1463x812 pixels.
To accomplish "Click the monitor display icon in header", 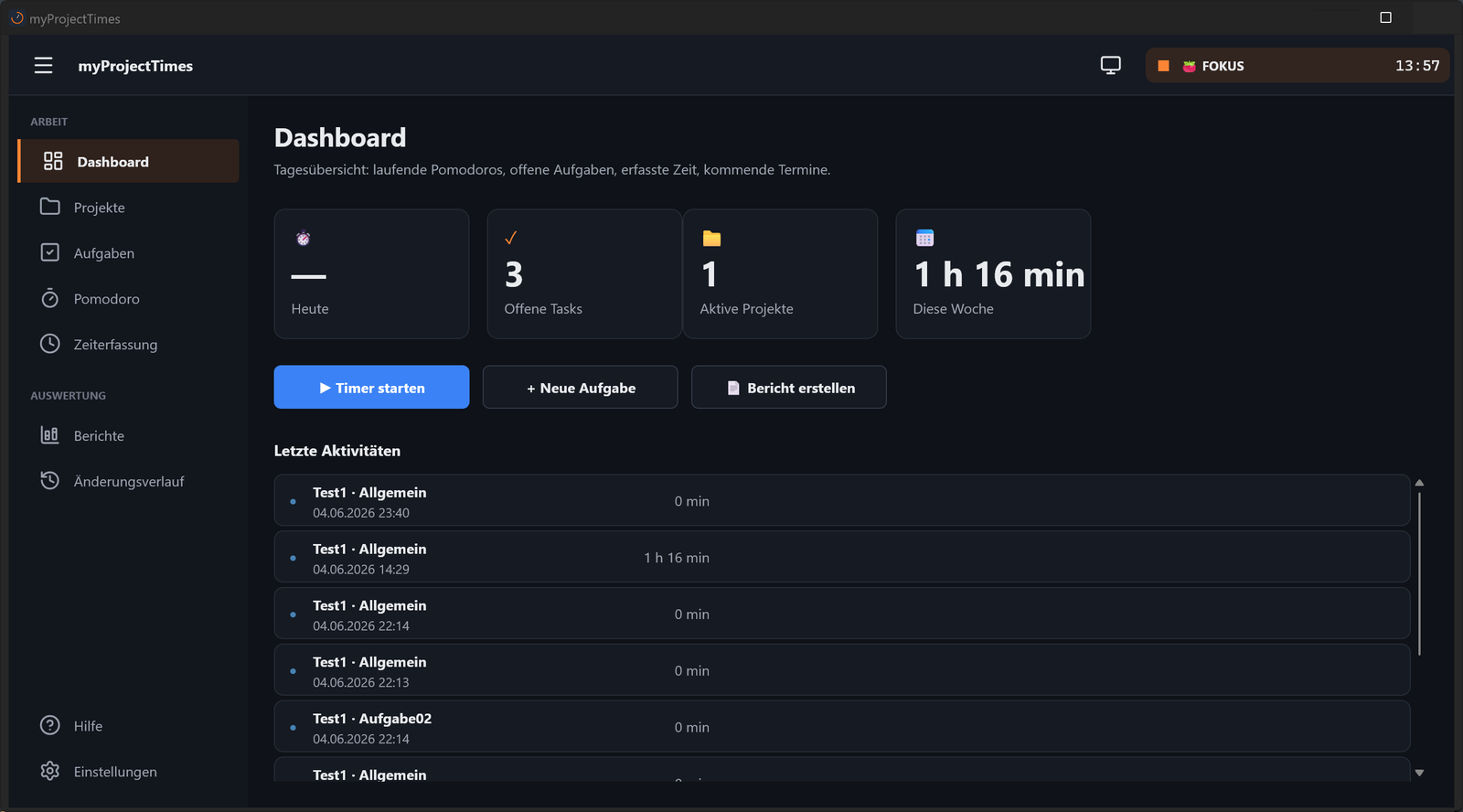I will click(1110, 66).
